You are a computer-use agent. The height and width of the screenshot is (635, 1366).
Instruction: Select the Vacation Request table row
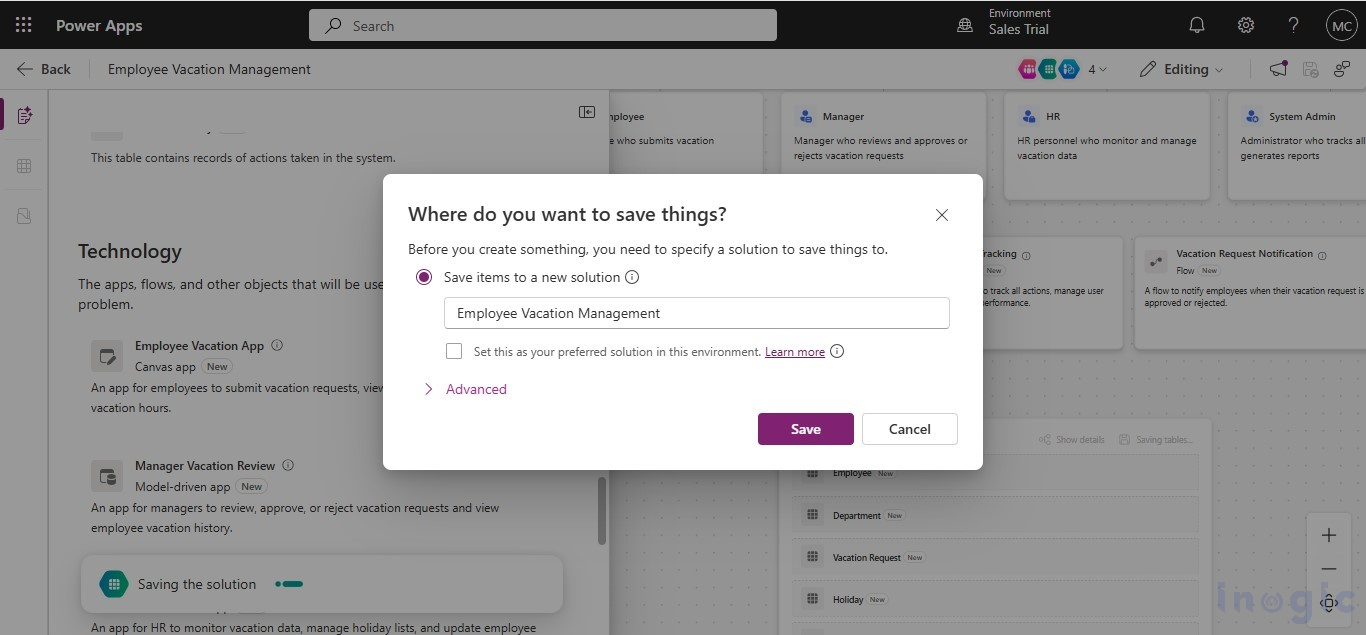(x=995, y=557)
